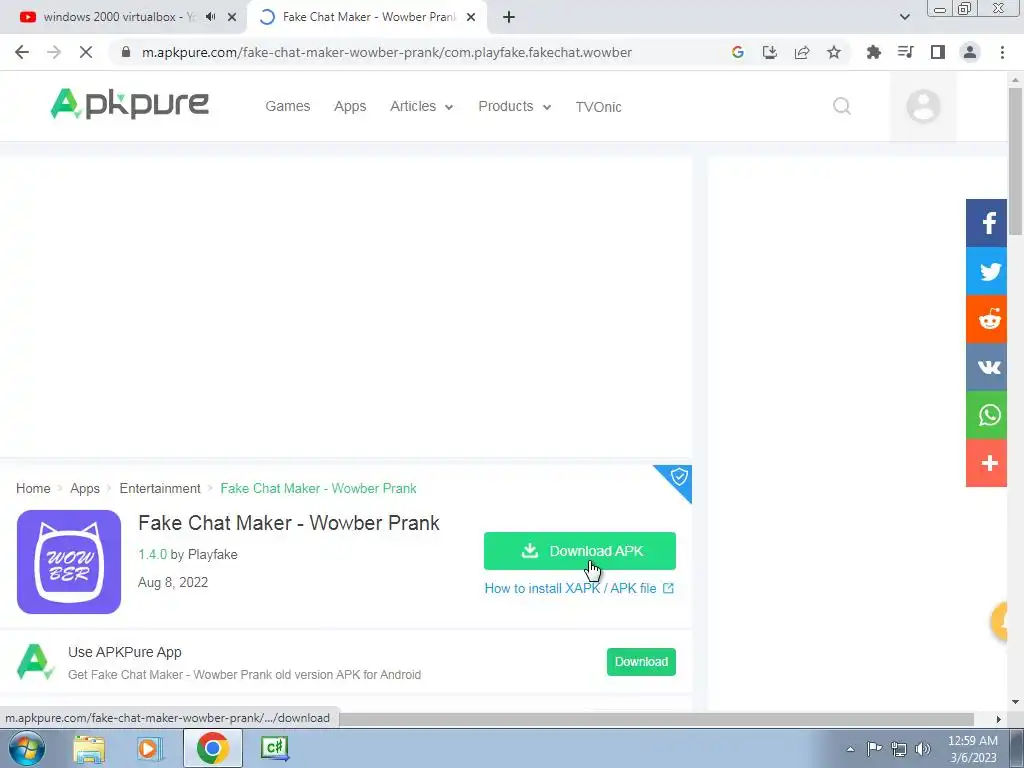
Task: Click Fake Chat Maker - Wowber Prank breadcrumb
Action: click(x=318, y=488)
